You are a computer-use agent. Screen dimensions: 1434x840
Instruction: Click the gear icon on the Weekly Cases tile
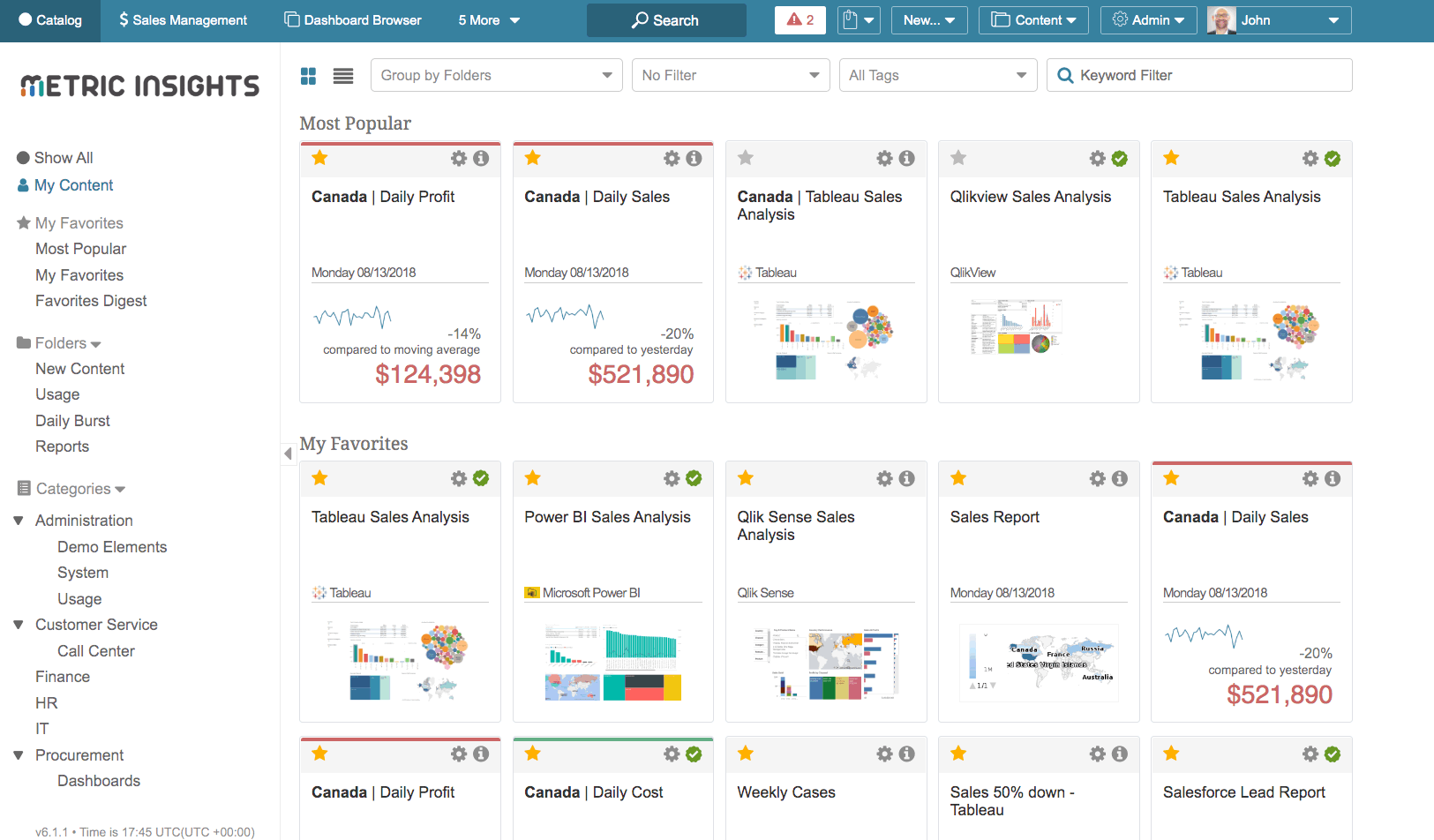pos(885,754)
